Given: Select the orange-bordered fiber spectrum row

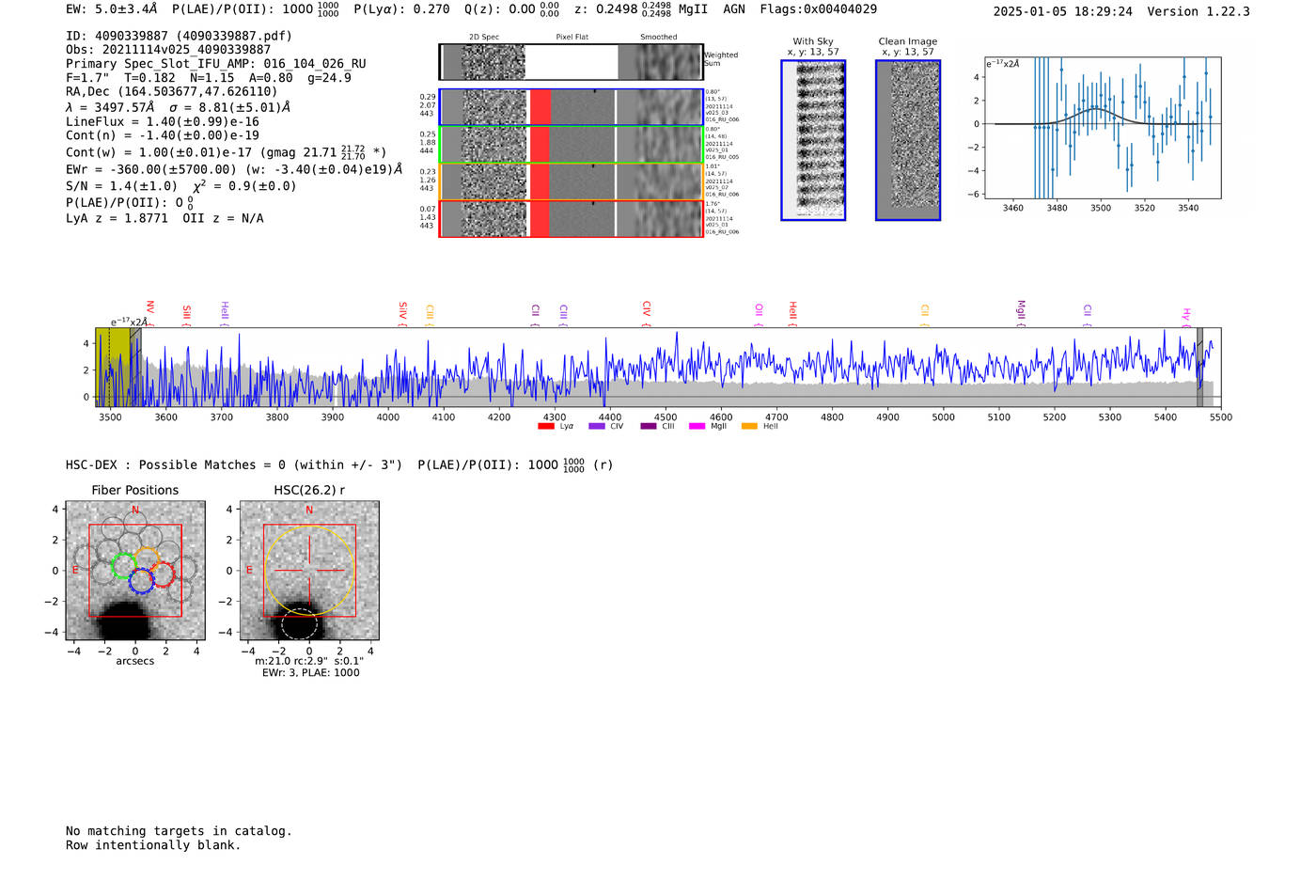Looking at the screenshot, I should pyautogui.click(x=572, y=181).
